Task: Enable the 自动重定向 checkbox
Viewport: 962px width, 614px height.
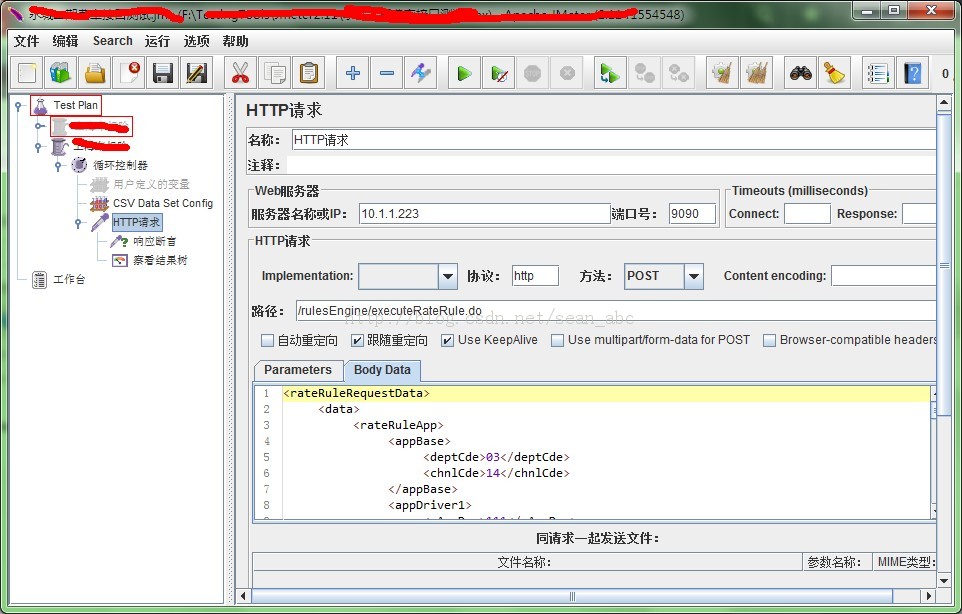Action: (x=267, y=341)
